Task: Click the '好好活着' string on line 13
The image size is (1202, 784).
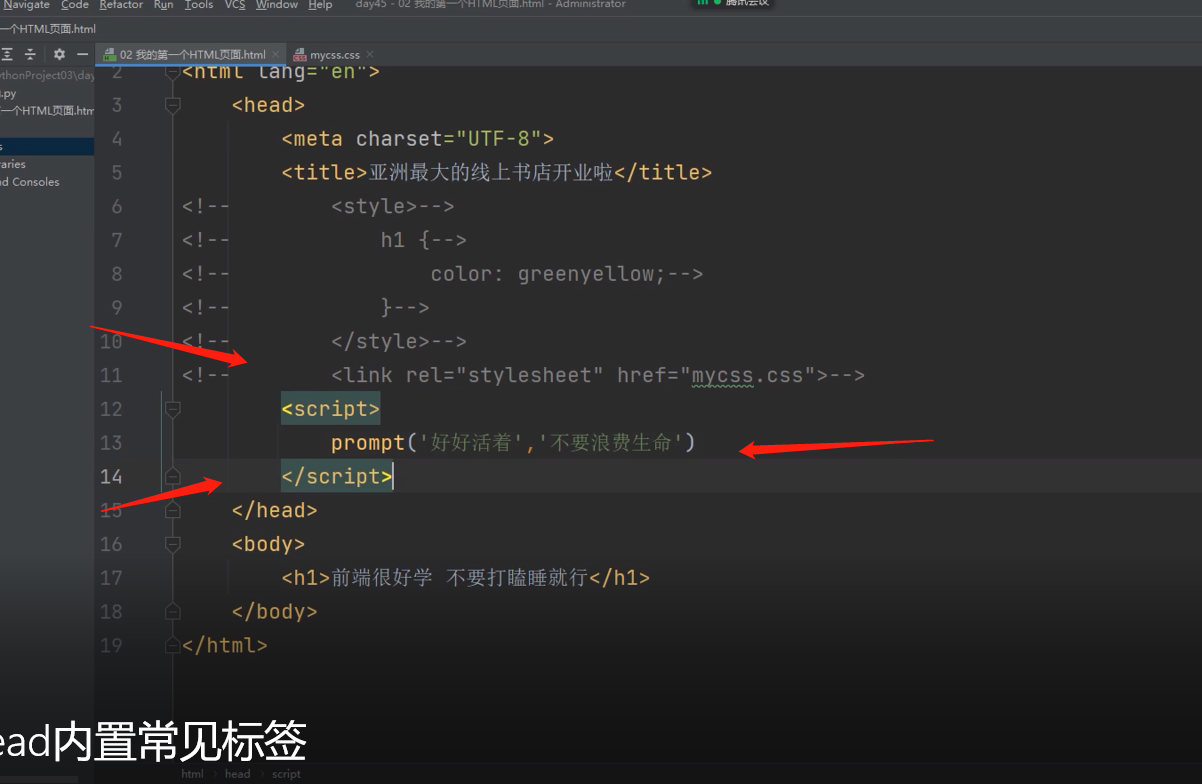Action: click(471, 442)
